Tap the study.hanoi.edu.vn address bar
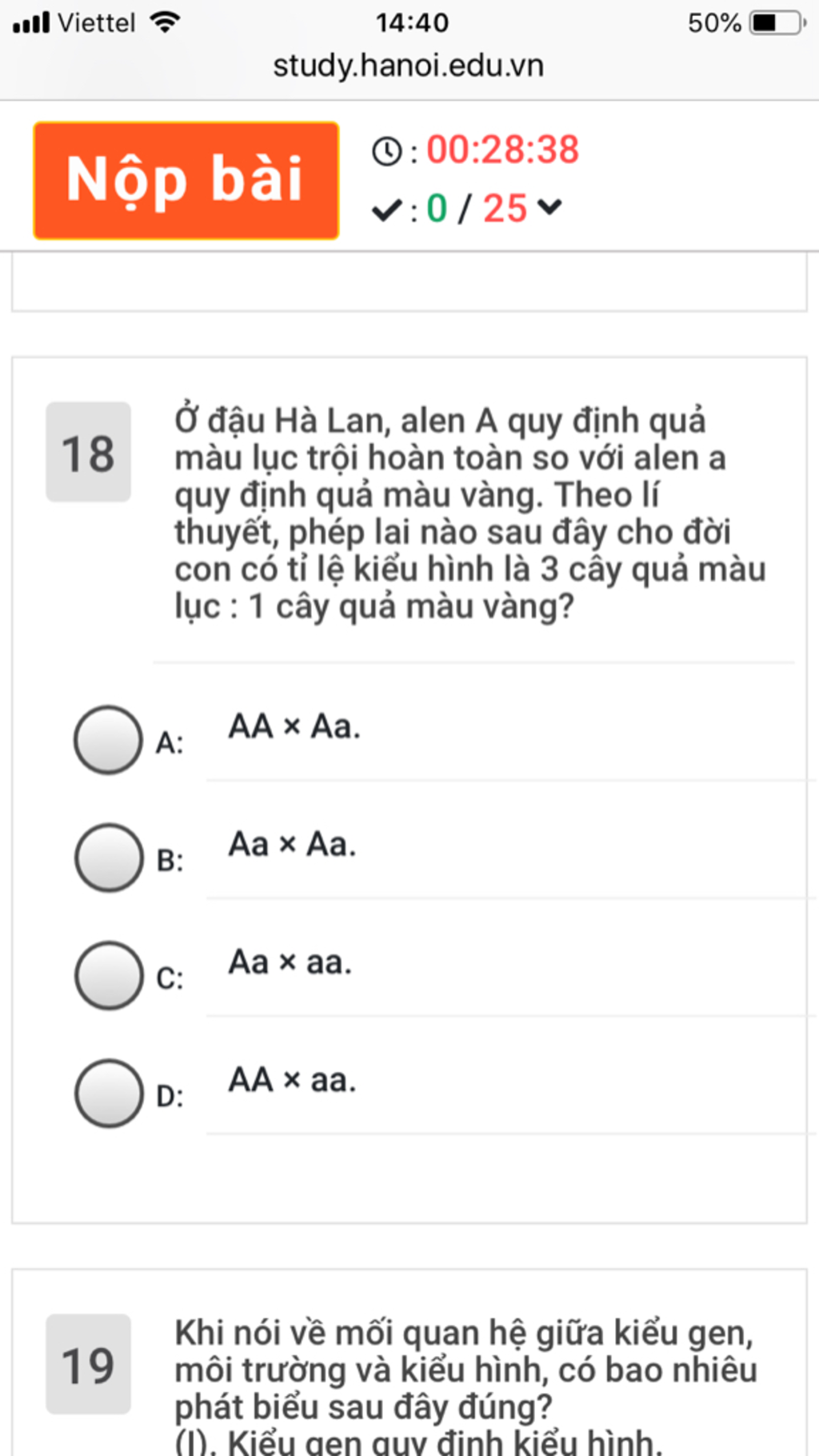The height and width of the screenshot is (1456, 819). (x=408, y=66)
